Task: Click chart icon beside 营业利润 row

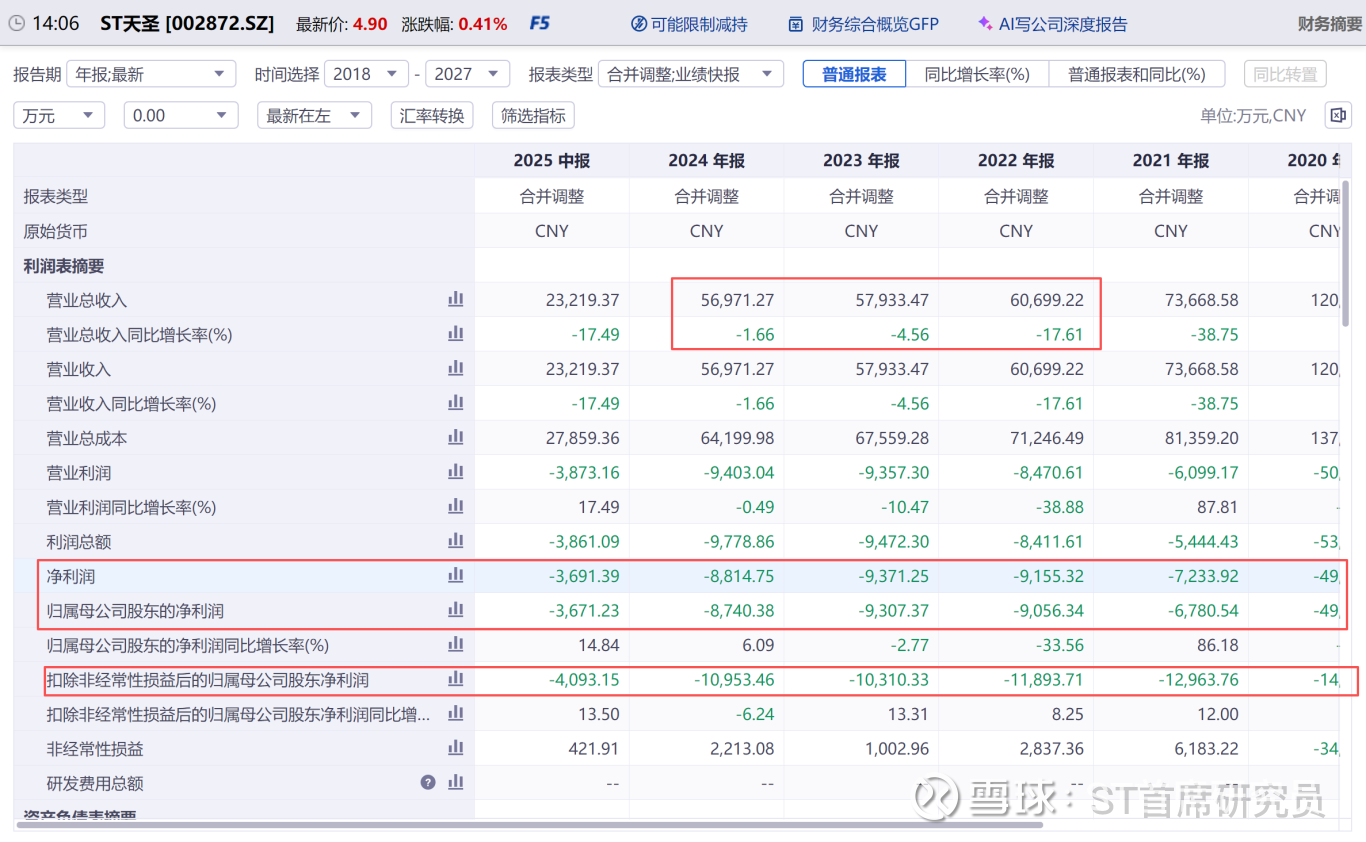Action: point(456,472)
